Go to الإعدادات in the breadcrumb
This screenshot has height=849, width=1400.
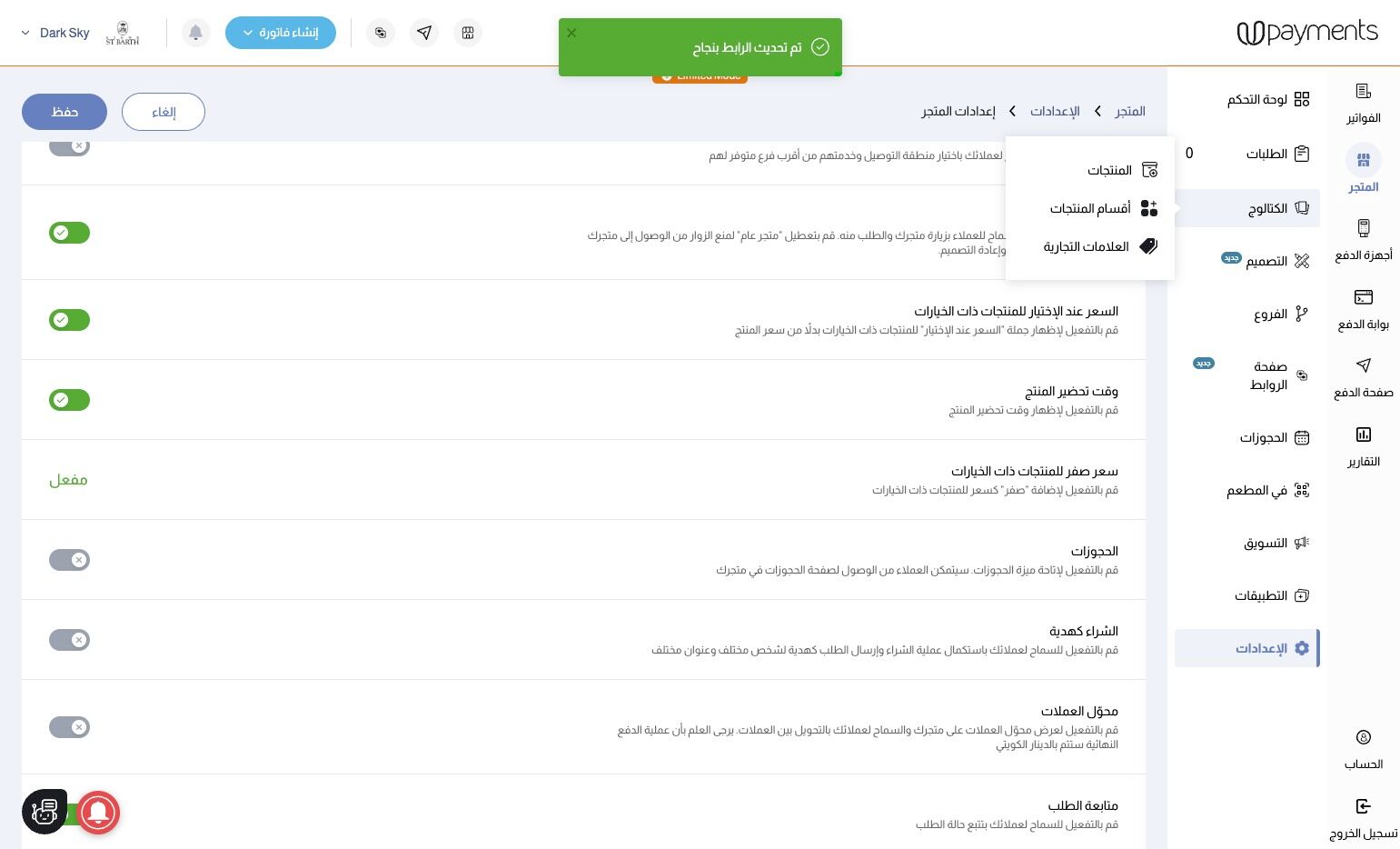tap(1055, 111)
